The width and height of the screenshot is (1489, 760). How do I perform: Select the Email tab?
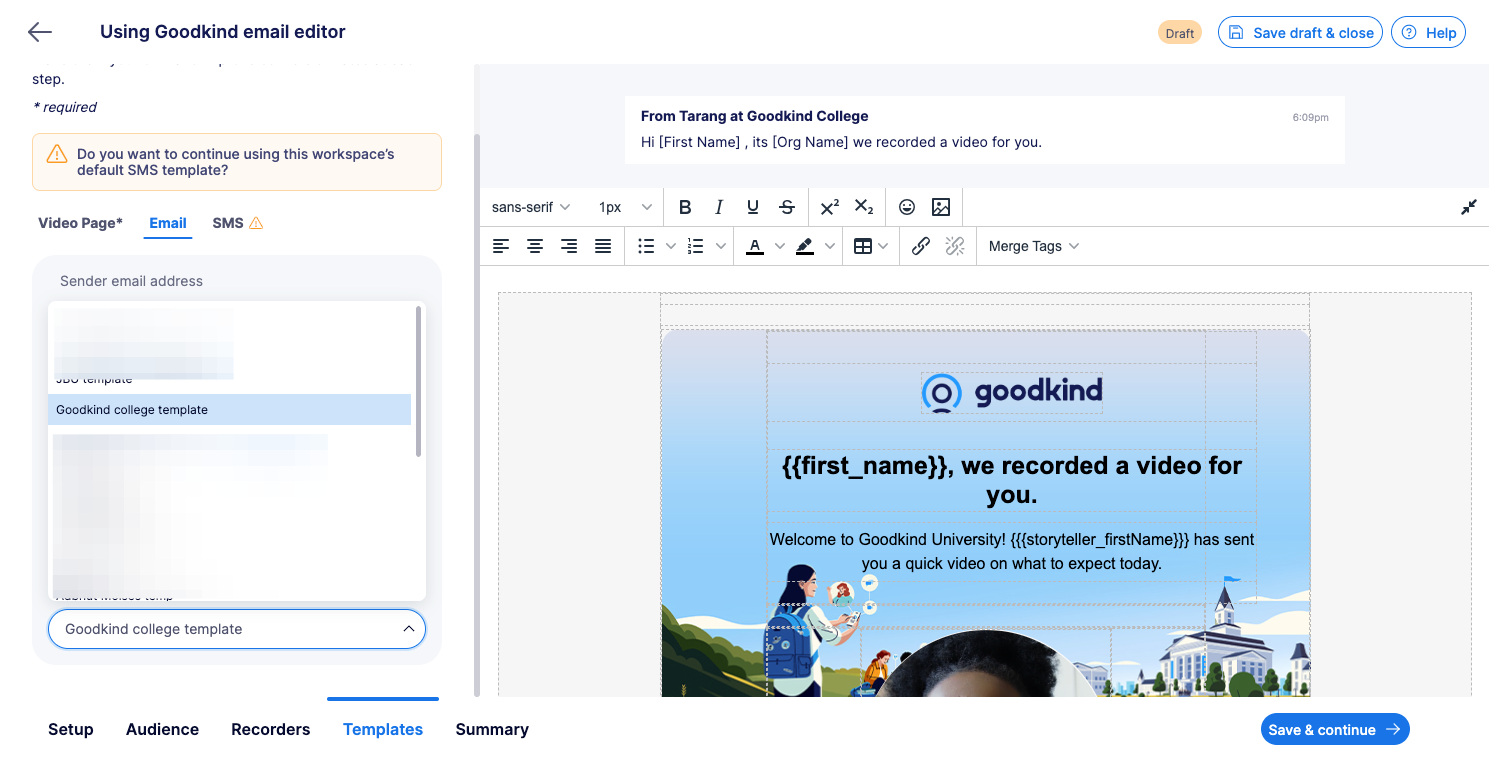pos(168,223)
